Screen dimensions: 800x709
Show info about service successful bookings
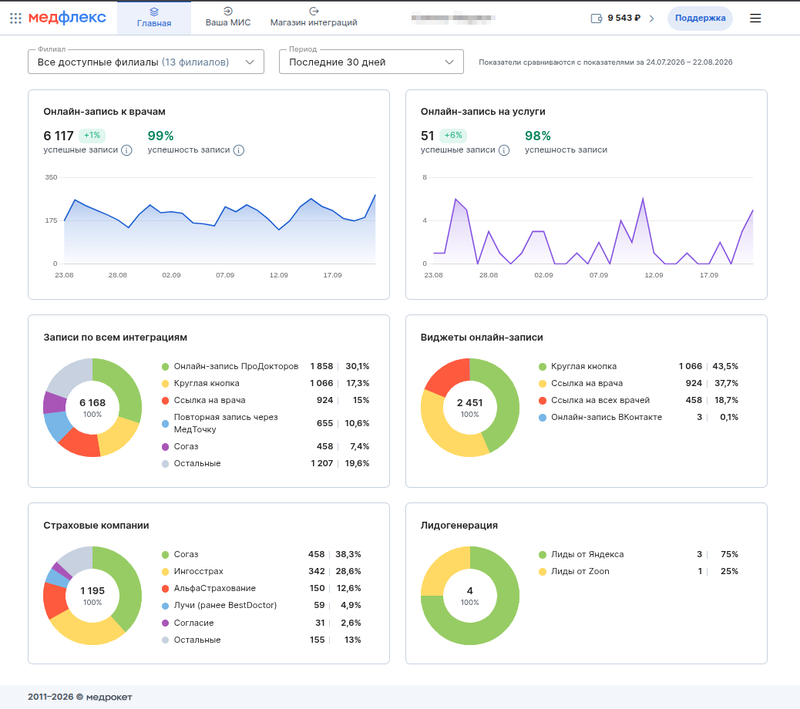(504, 150)
